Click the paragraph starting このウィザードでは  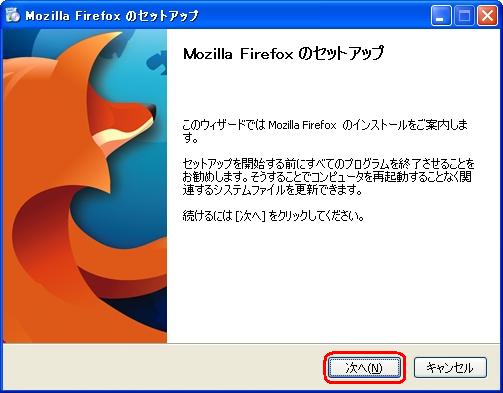[325, 131]
